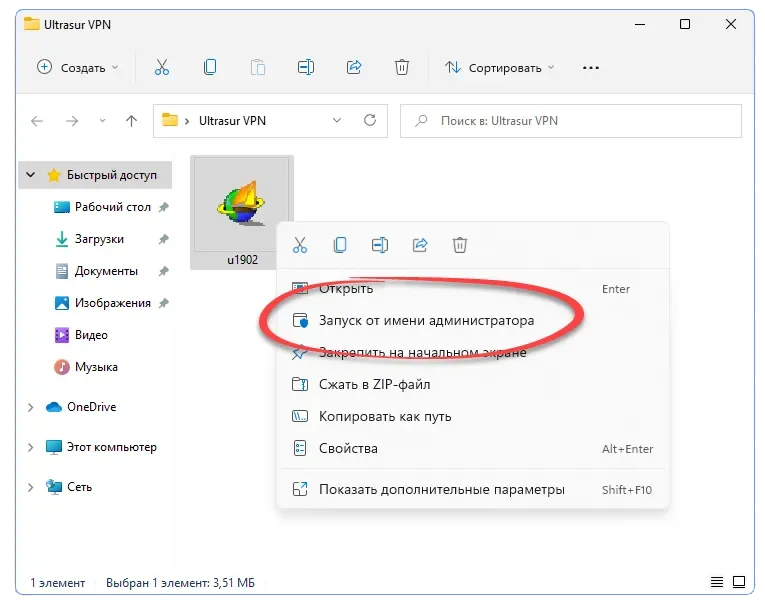Viewport: 765px width, 601px height.
Task: Choose Свойства in the context menu
Action: [472, 448]
